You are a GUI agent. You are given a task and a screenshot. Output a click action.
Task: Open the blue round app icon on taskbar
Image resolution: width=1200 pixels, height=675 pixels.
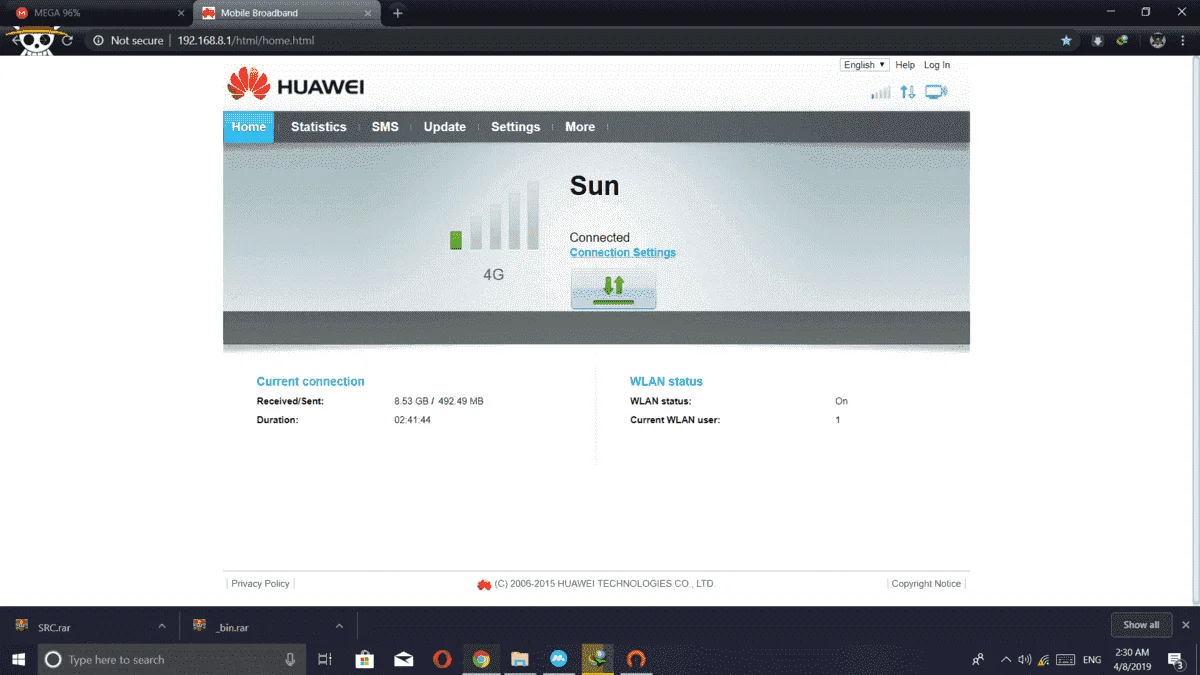[x=558, y=659]
